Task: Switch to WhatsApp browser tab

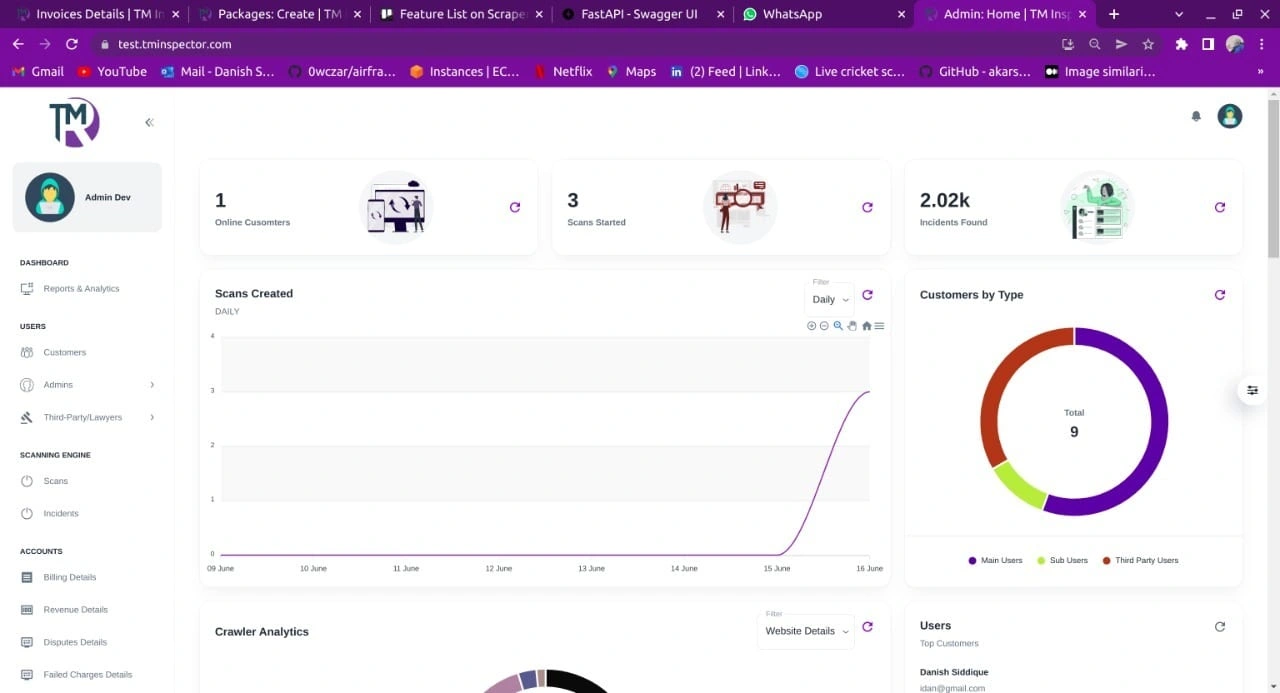Action: (823, 14)
